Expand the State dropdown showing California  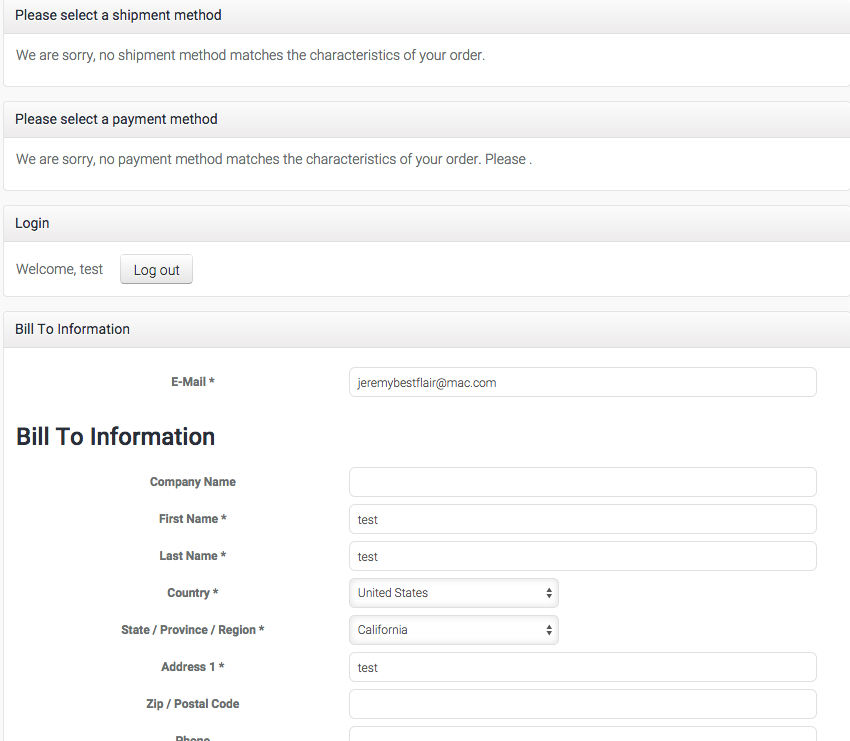(453, 630)
